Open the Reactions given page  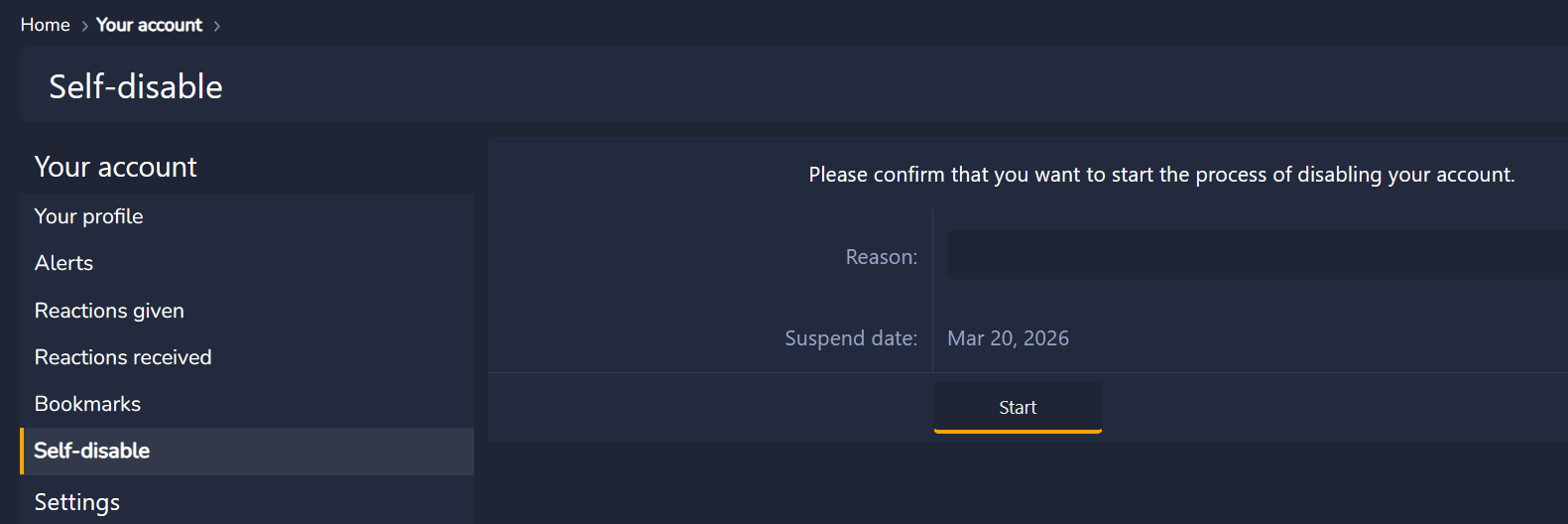(x=109, y=311)
